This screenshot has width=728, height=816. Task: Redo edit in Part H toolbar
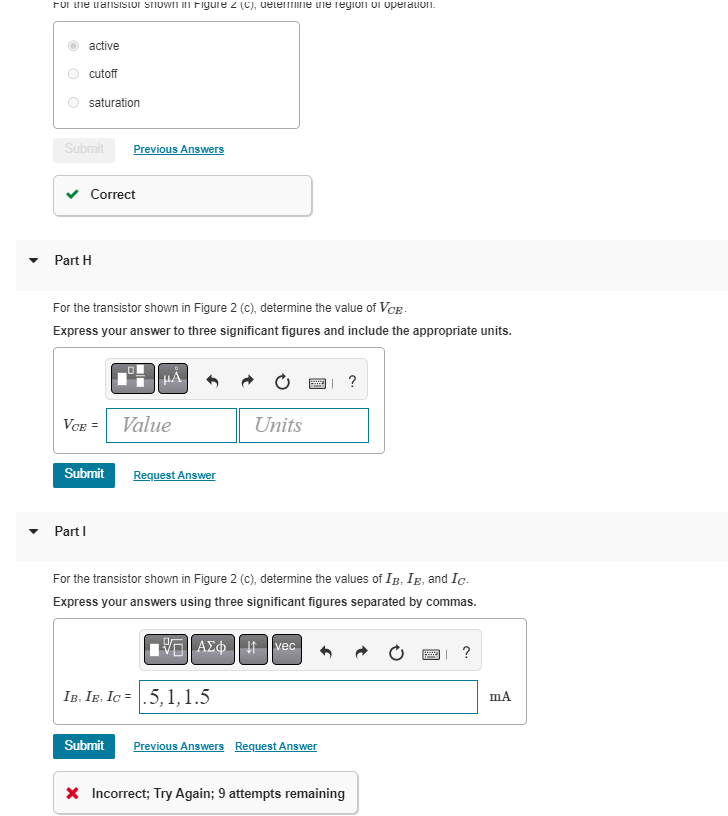point(247,381)
